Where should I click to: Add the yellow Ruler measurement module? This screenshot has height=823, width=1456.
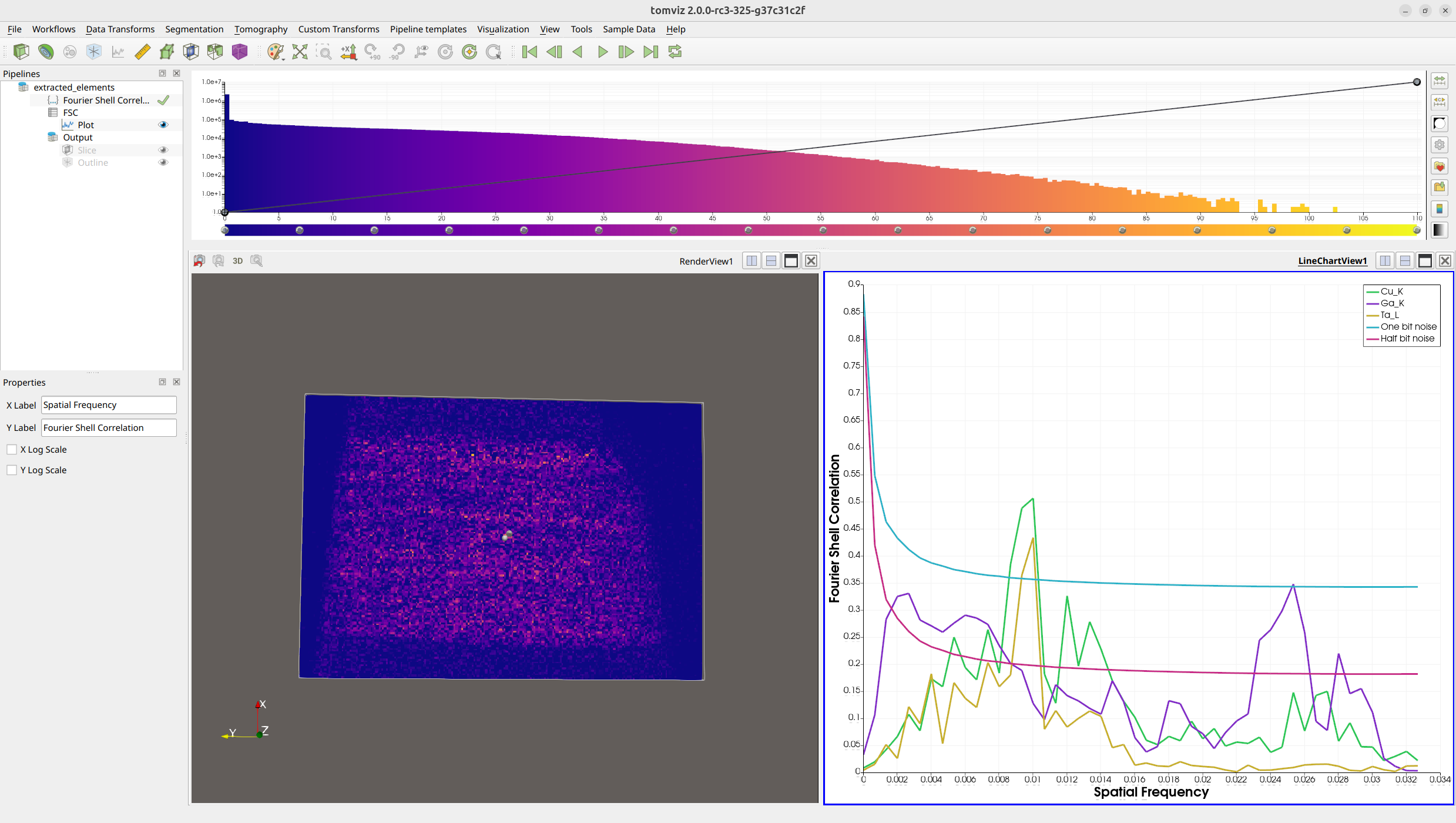(142, 52)
